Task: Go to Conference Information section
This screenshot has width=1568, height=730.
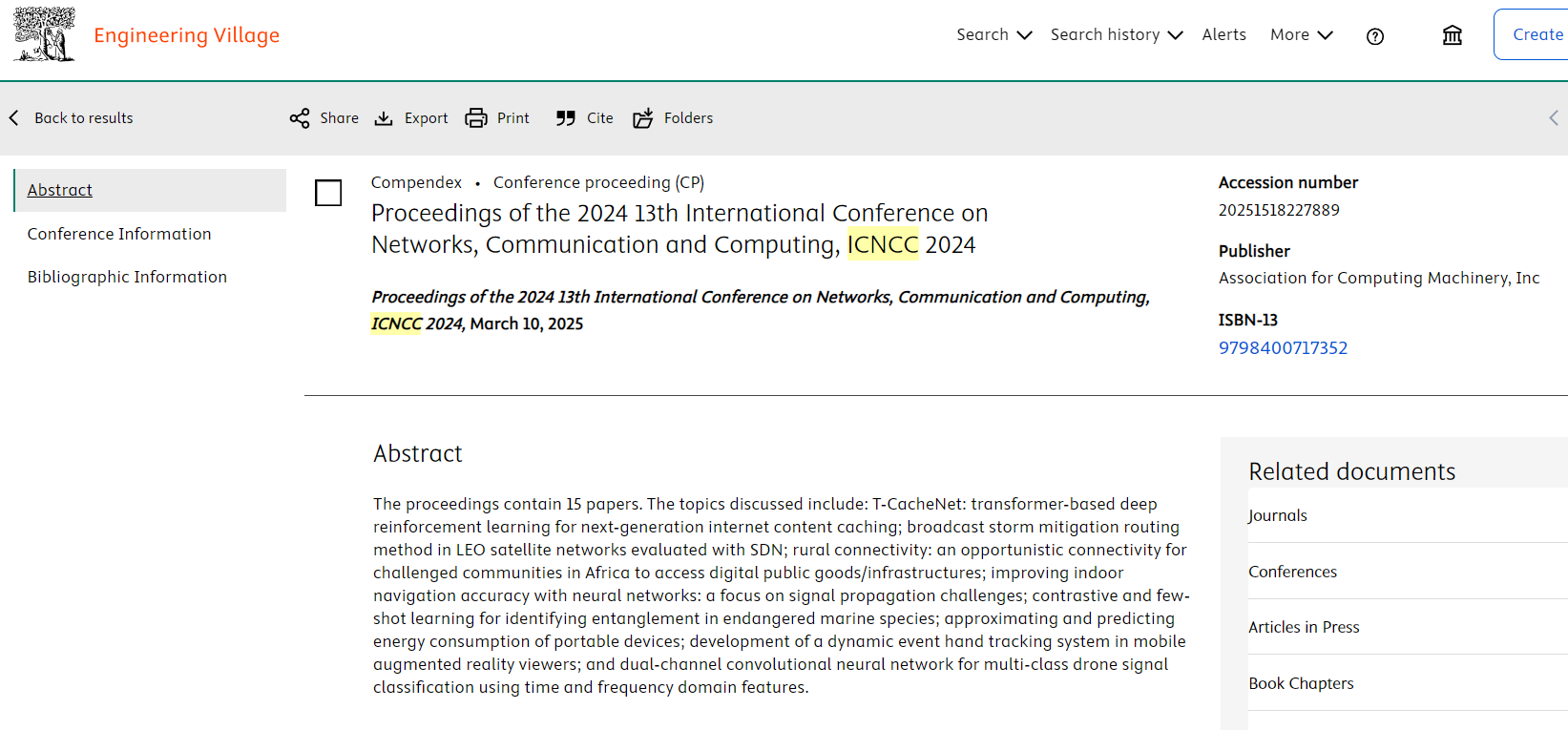Action: (x=119, y=234)
